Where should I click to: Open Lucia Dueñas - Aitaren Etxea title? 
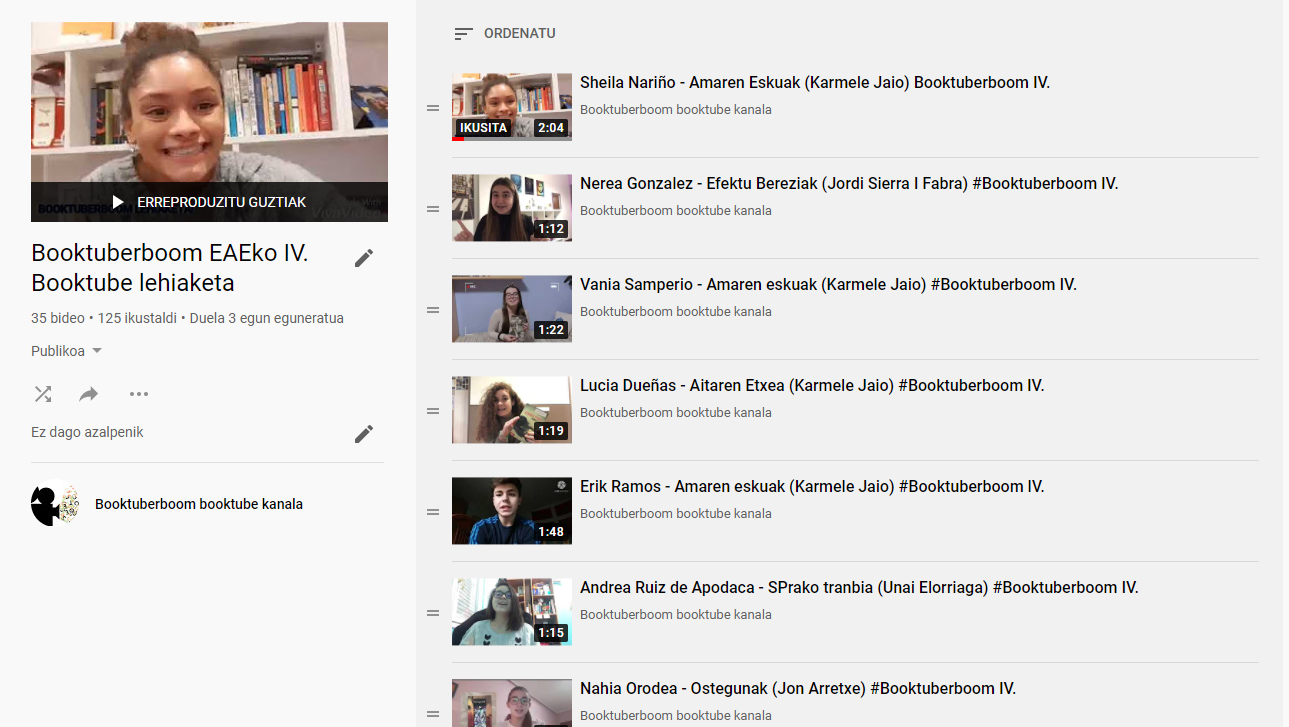812,386
